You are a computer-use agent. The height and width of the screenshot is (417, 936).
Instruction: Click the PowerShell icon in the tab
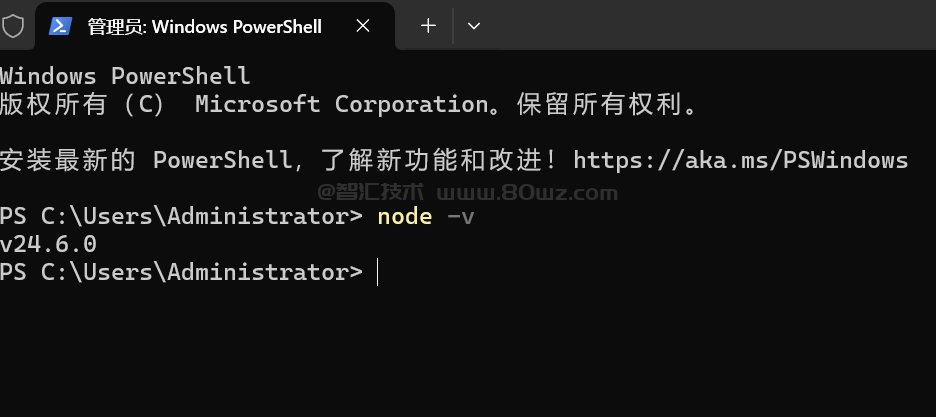(60, 26)
